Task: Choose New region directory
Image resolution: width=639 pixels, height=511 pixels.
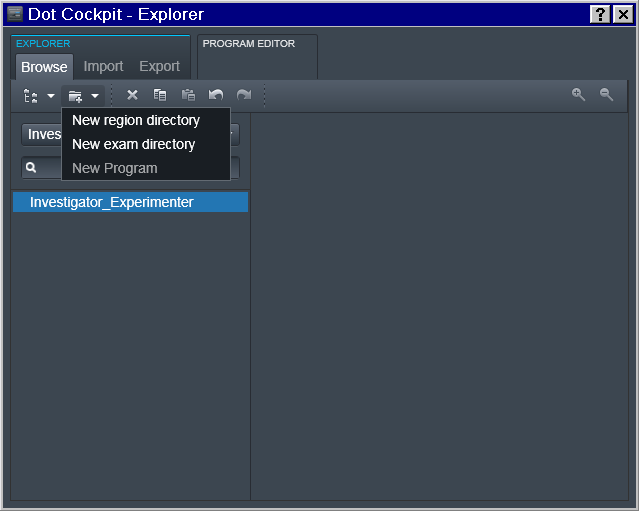Action: (146, 120)
